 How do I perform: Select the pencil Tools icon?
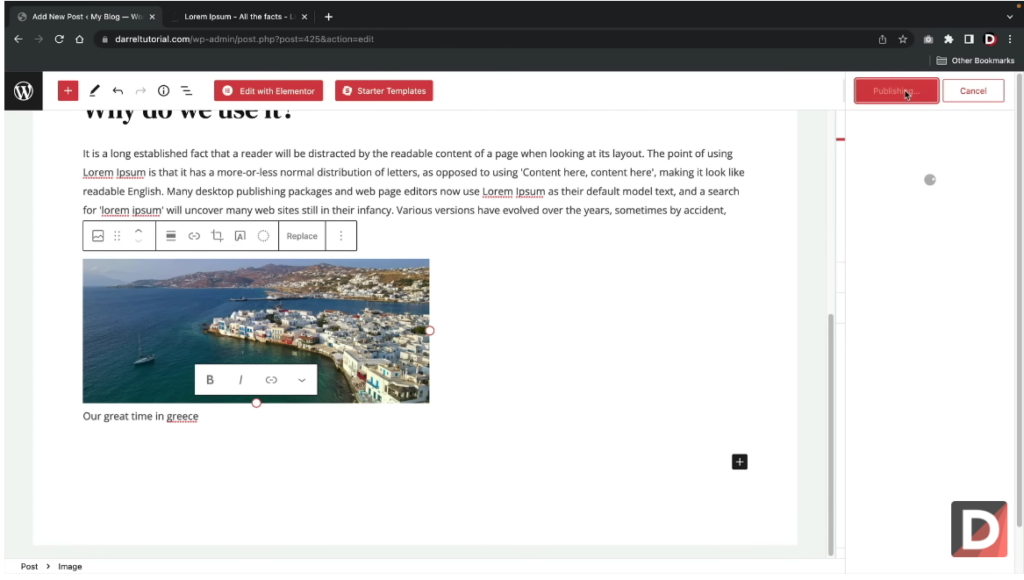coord(94,91)
